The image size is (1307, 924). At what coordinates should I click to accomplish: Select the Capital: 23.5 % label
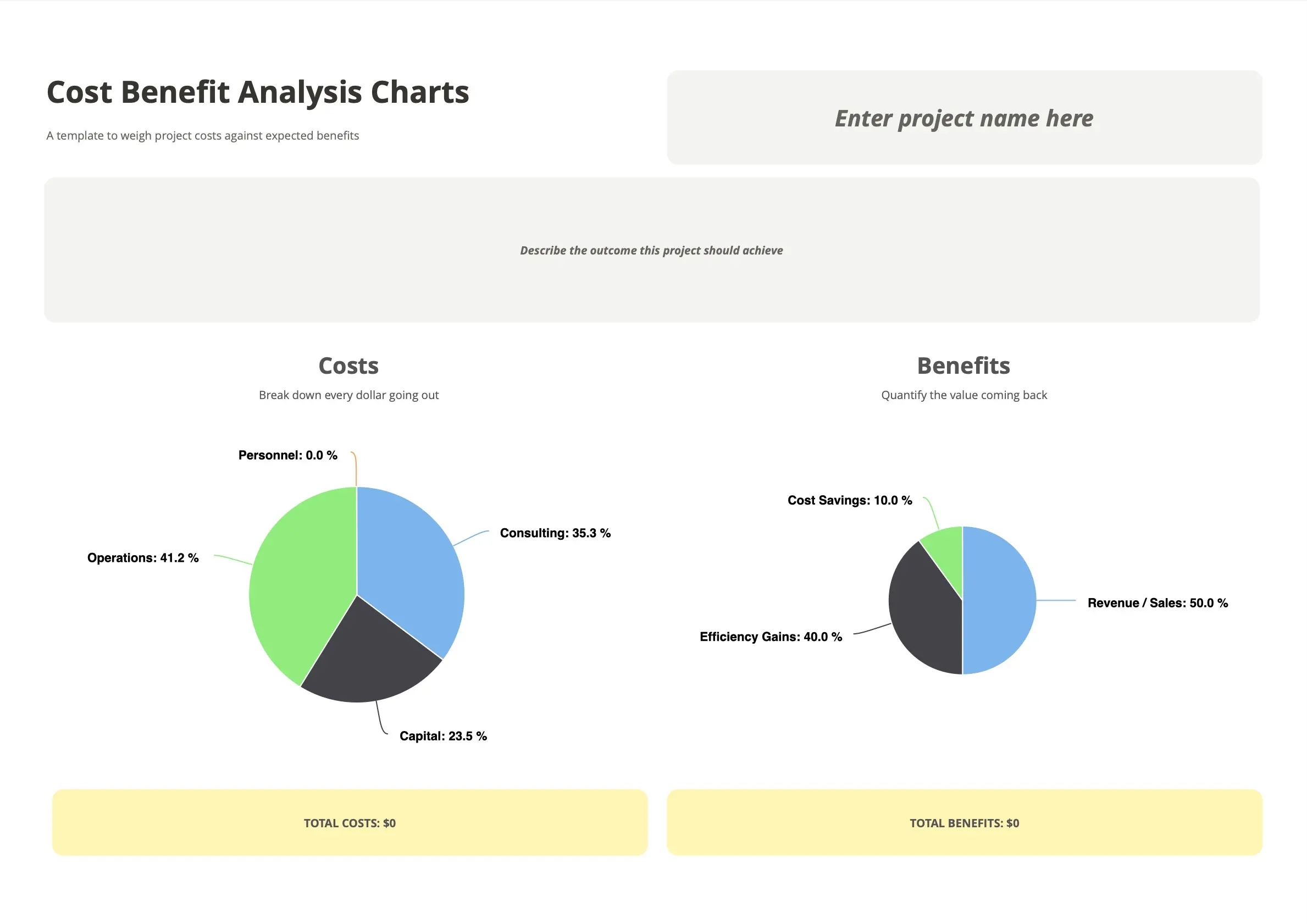444,736
